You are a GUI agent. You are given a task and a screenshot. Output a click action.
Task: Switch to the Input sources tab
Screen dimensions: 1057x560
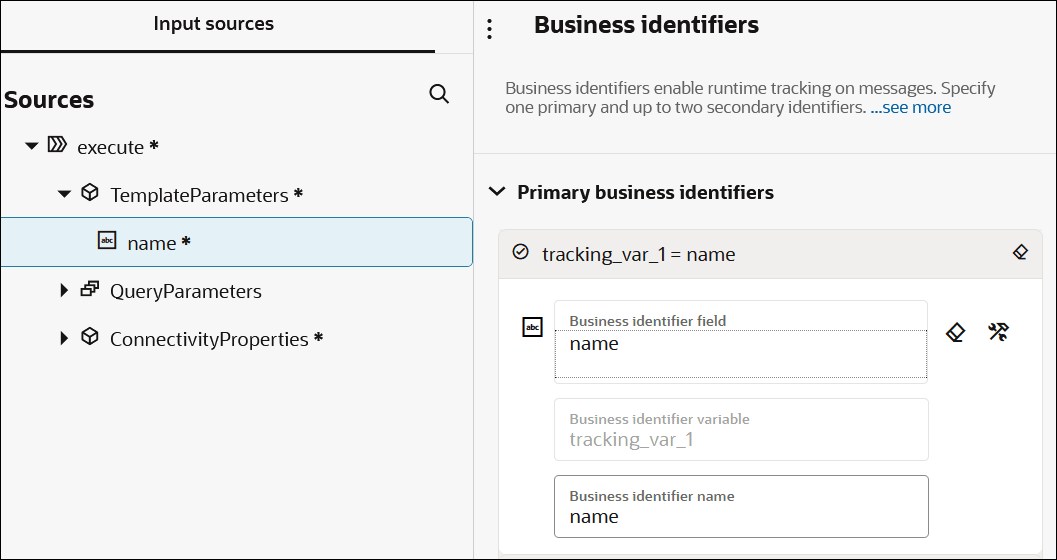[x=213, y=24]
